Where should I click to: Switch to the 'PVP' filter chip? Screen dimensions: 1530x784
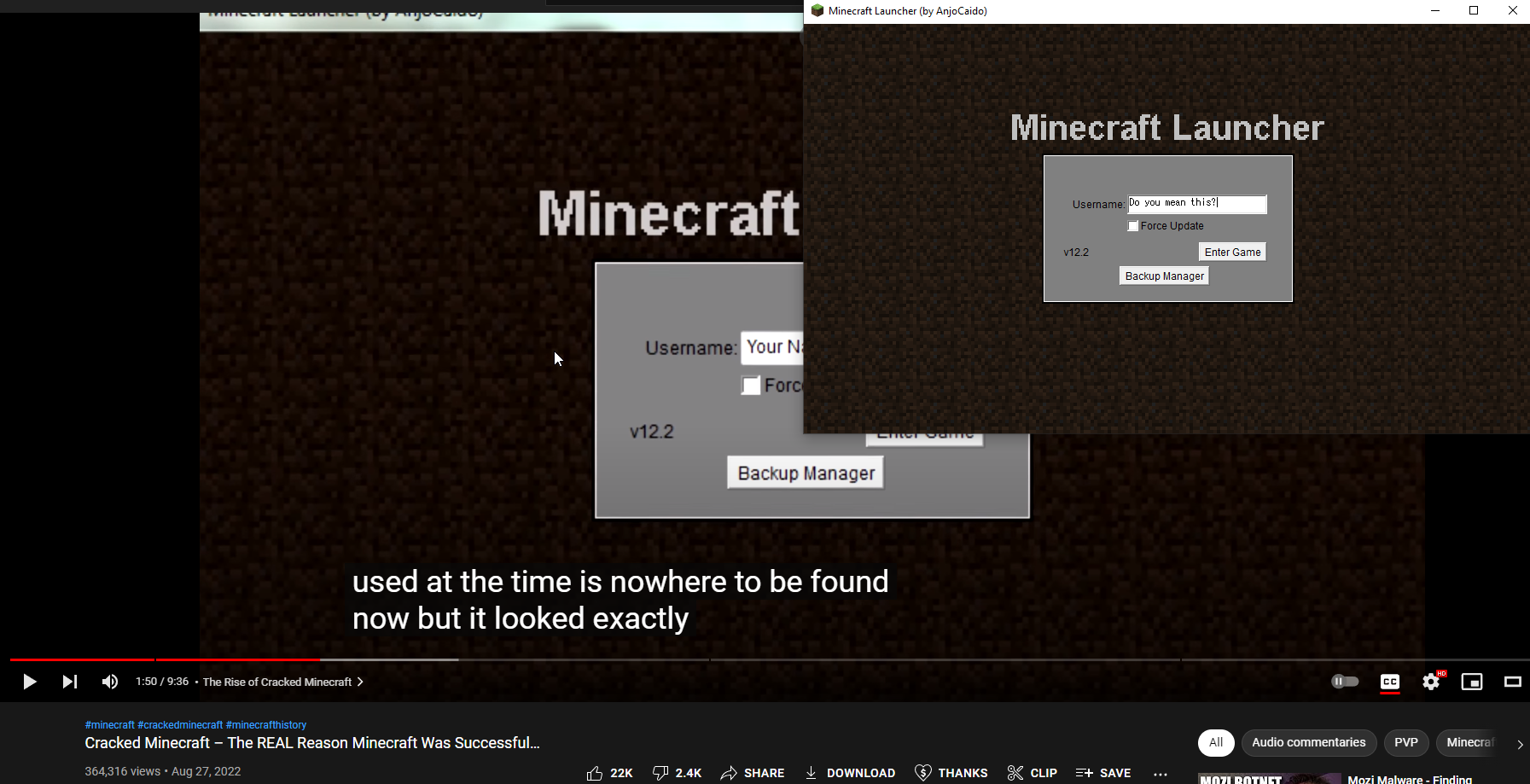[1406, 742]
